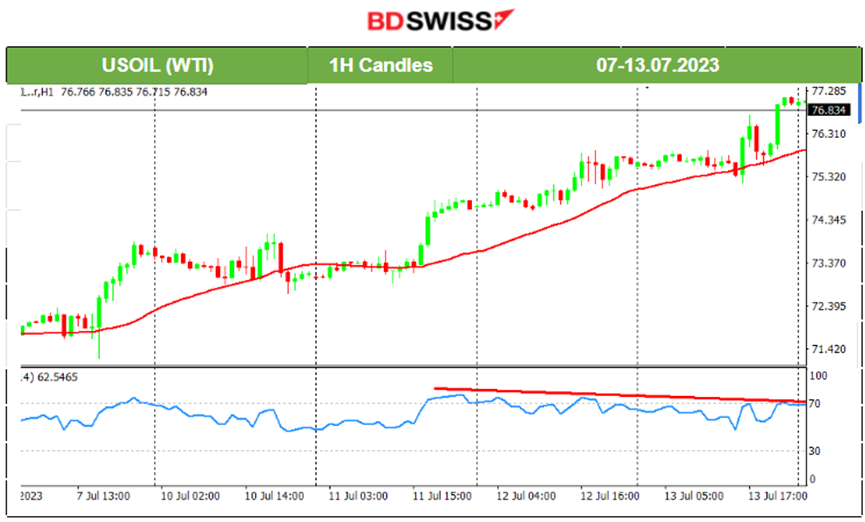Click the 12 Jul 04:00 time label
Screen dimensions: 865x522
click(524, 494)
